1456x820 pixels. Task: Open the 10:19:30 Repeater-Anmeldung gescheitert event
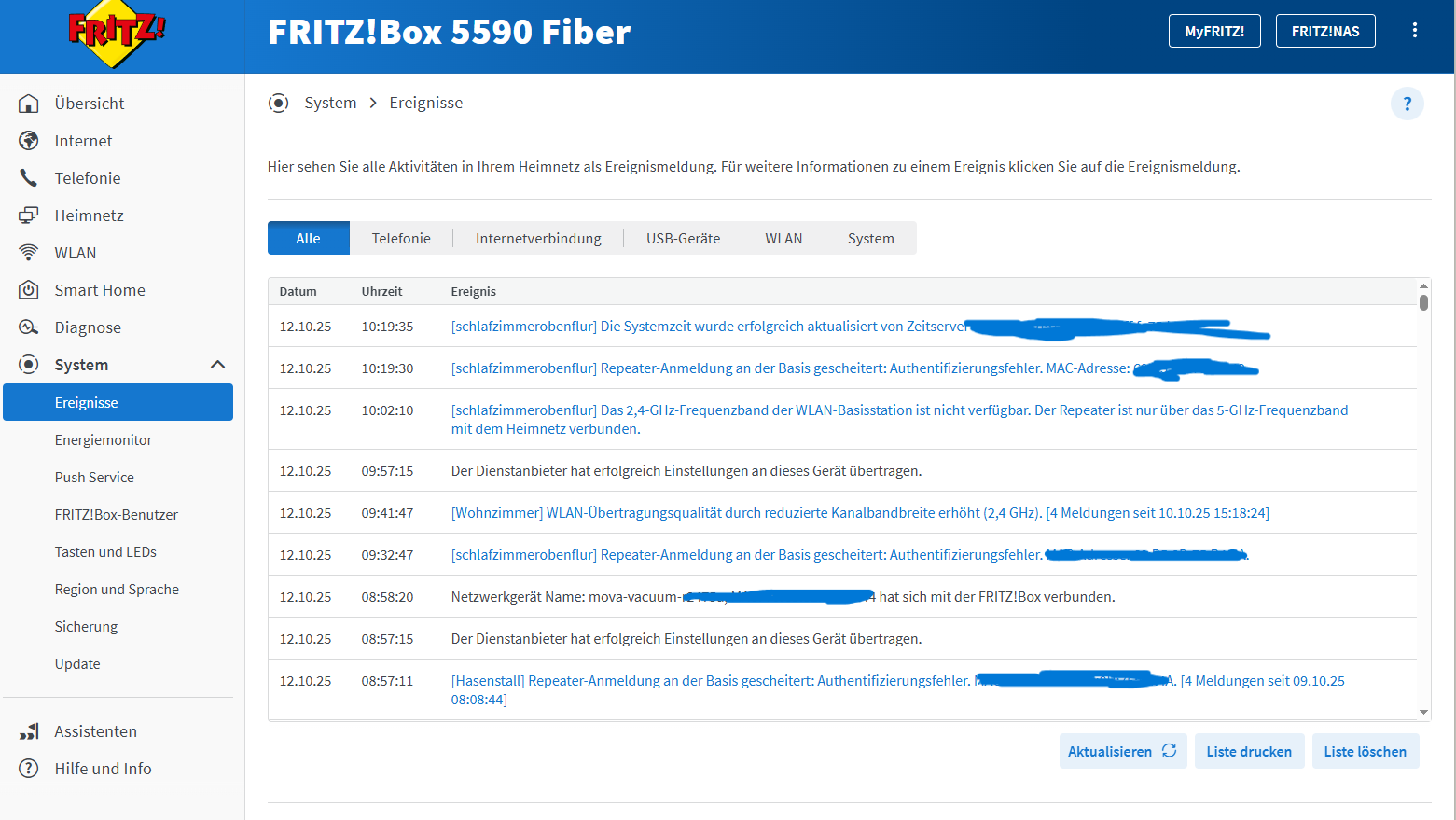pos(790,368)
